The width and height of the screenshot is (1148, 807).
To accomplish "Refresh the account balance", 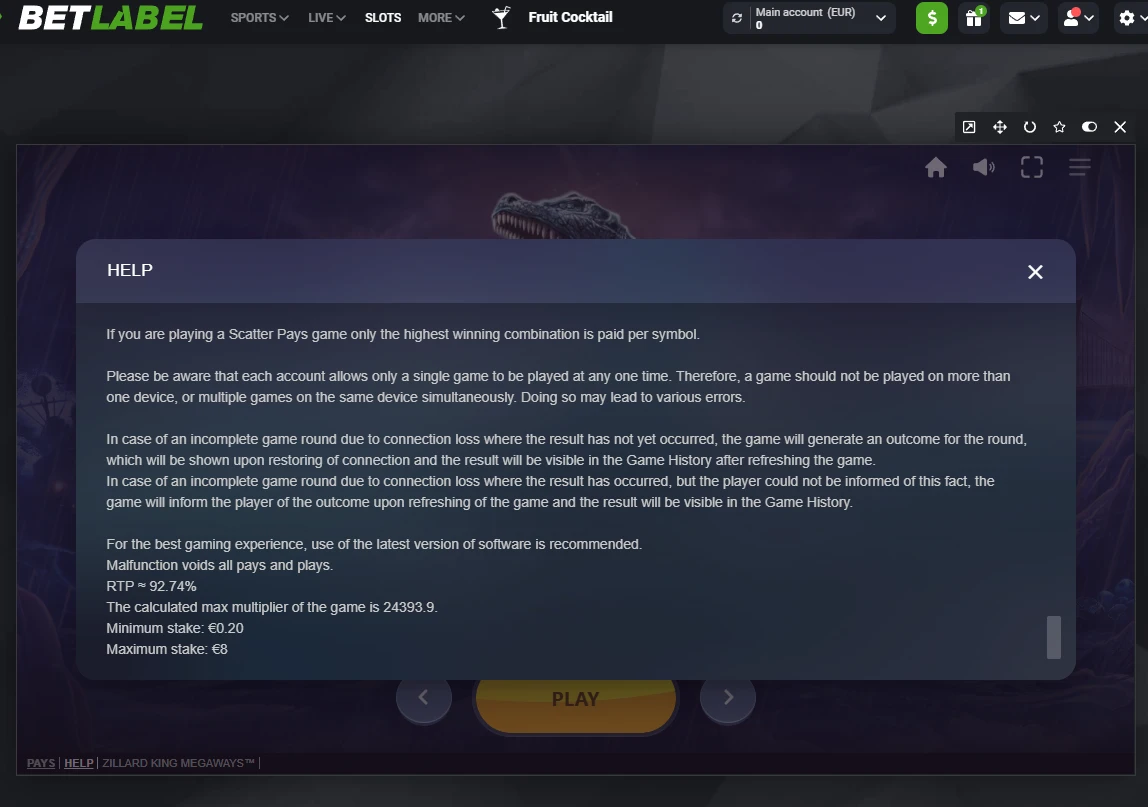I will click(737, 18).
